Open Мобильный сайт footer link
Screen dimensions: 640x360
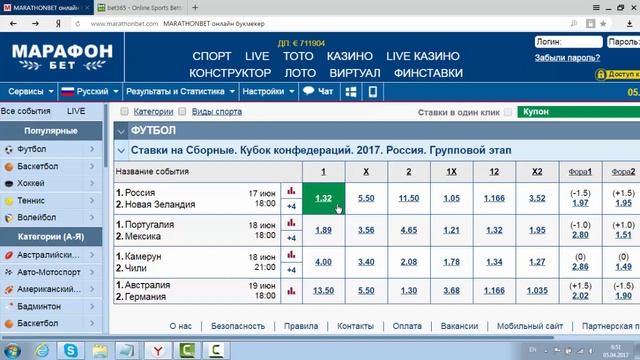point(530,326)
